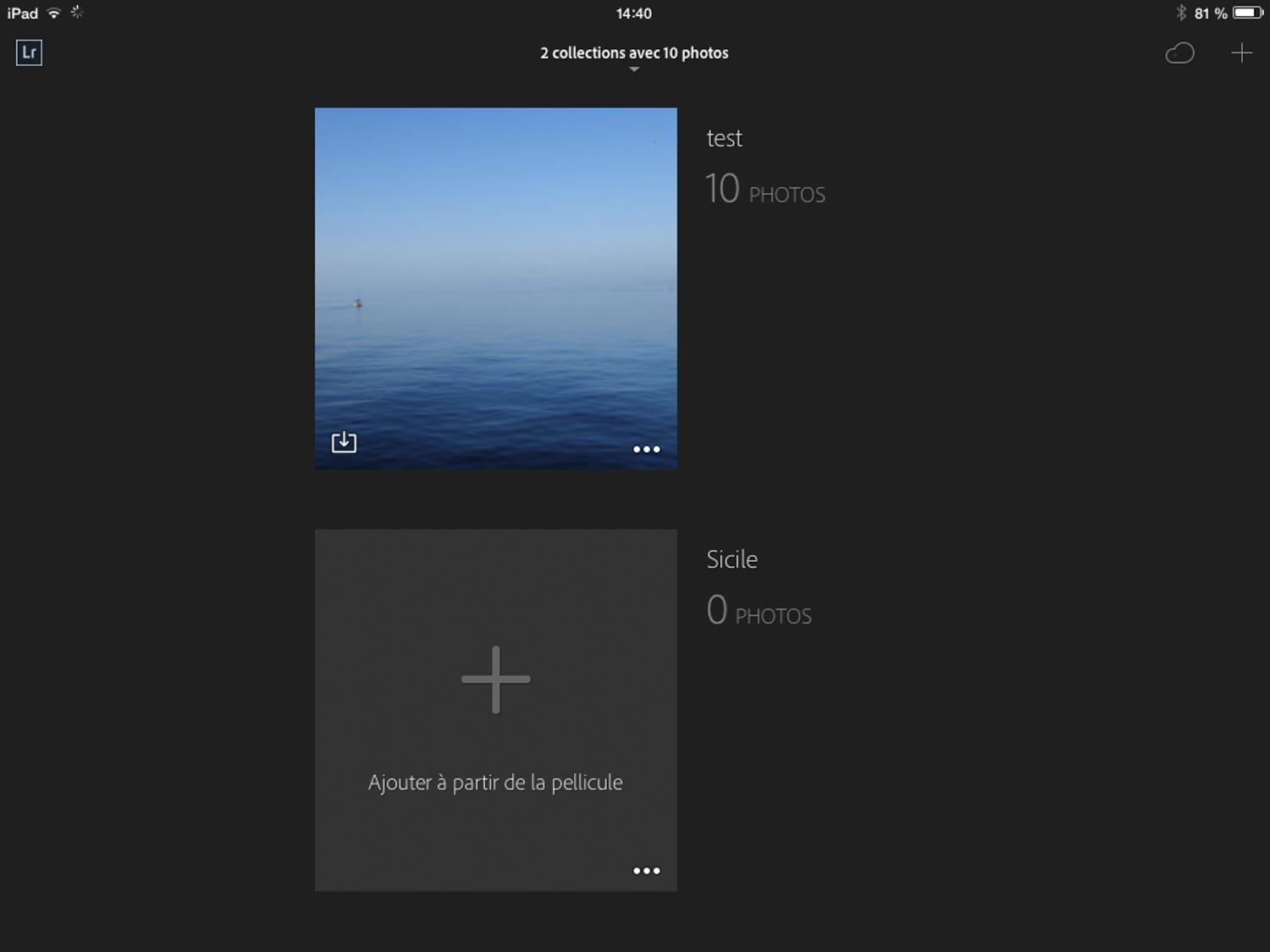Screen dimensions: 1270x952
Task: Tap the network activity spinner
Action: click(x=77, y=12)
